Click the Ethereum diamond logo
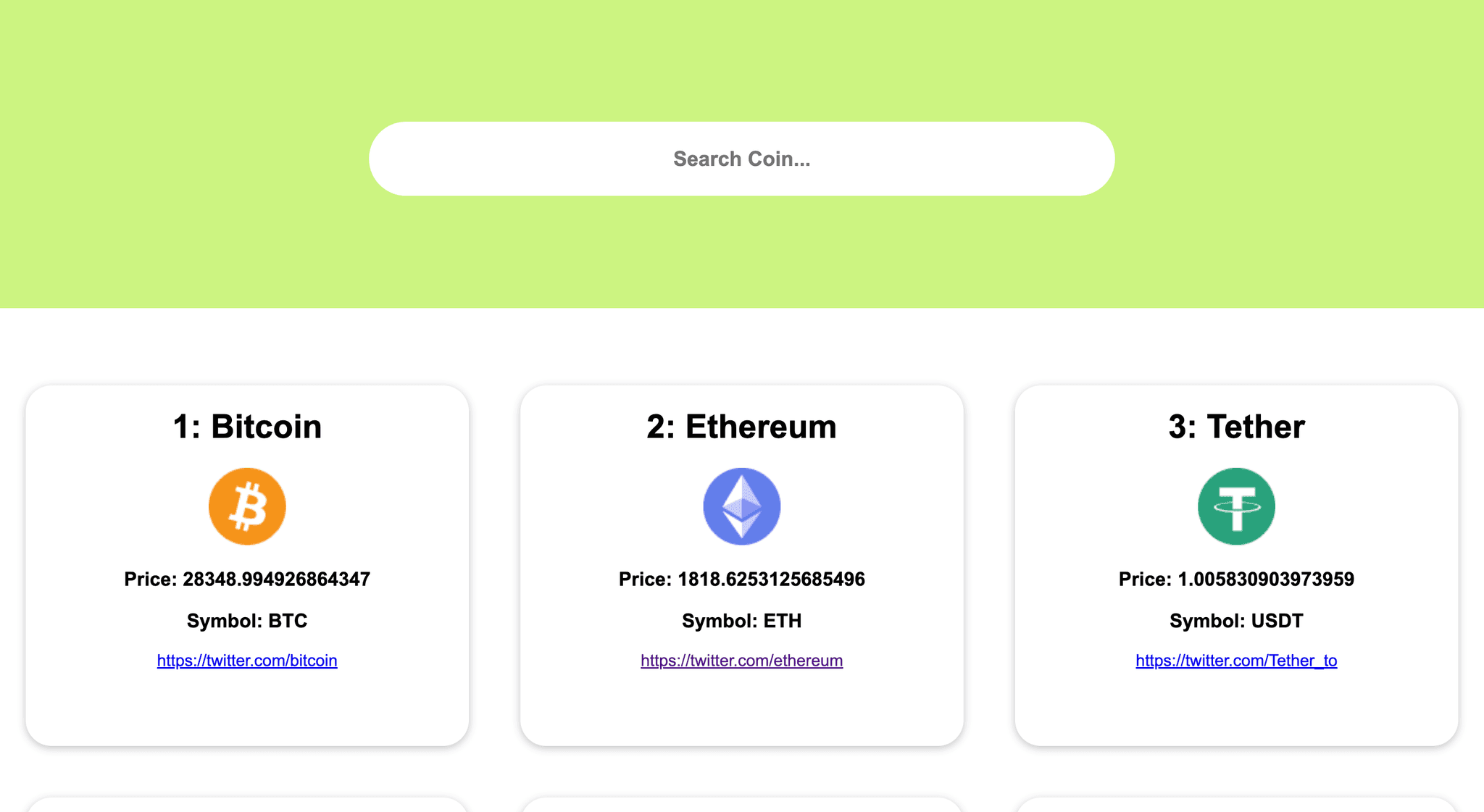Viewport: 1484px width, 812px height. [741, 506]
